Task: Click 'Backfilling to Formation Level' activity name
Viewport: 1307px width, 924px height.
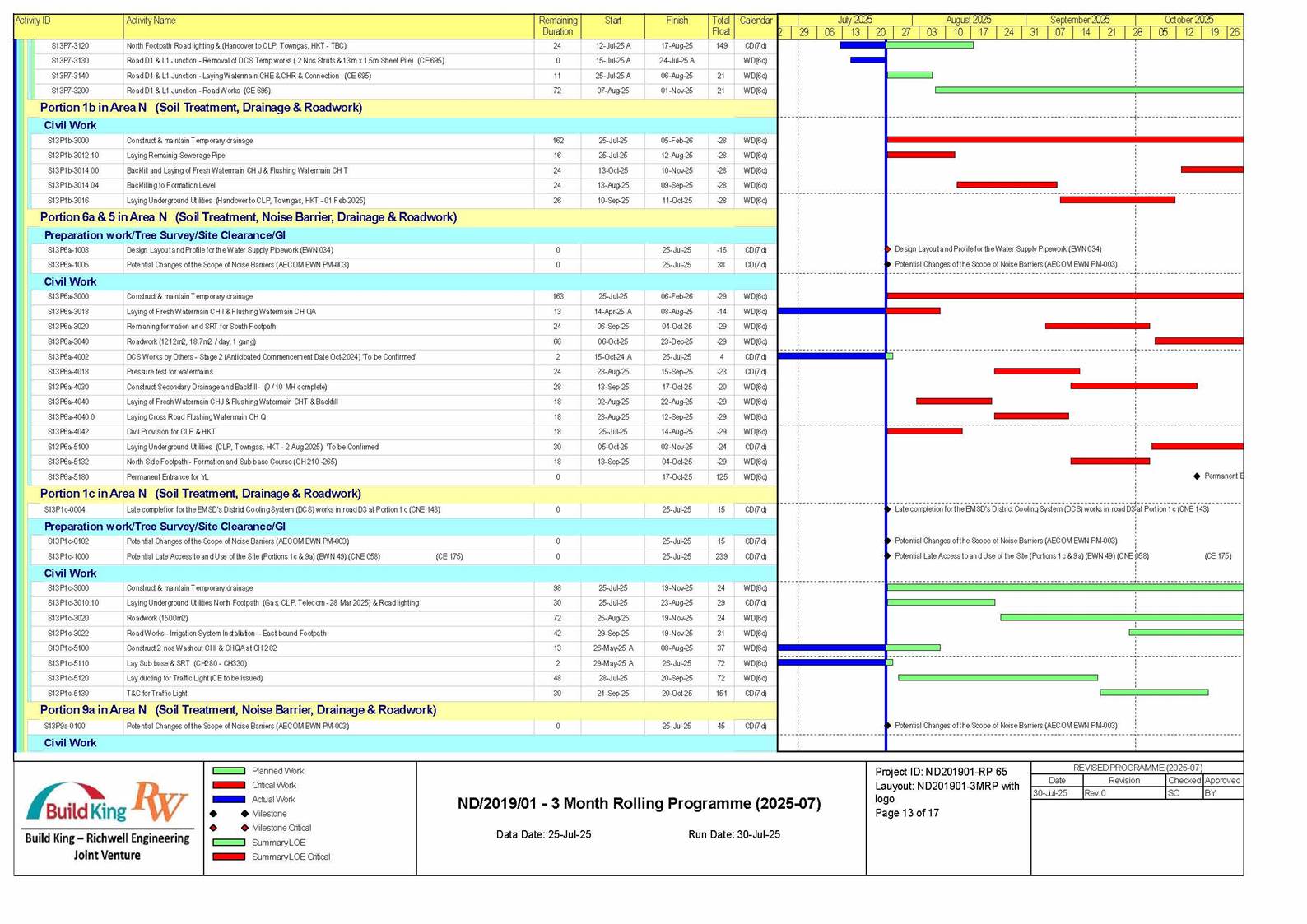Action: coord(171,186)
